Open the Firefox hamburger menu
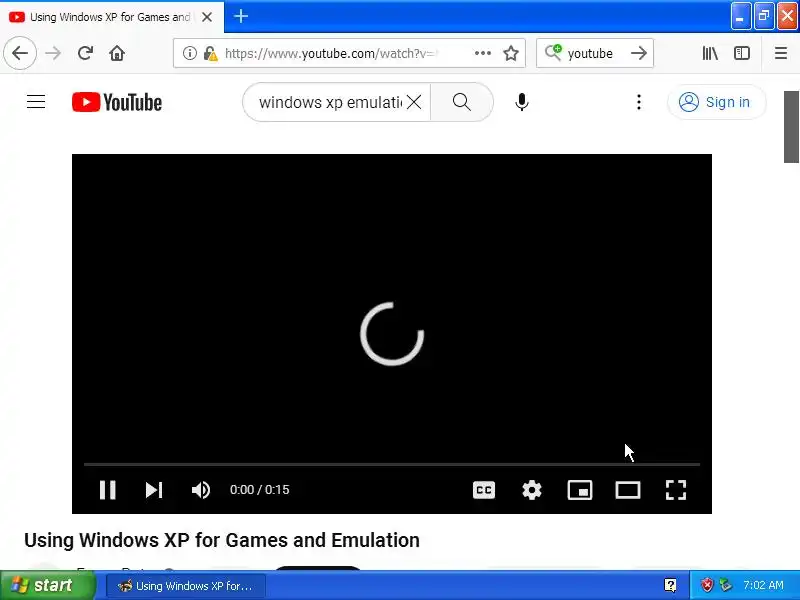Screen dimensions: 800x600 point(781,53)
